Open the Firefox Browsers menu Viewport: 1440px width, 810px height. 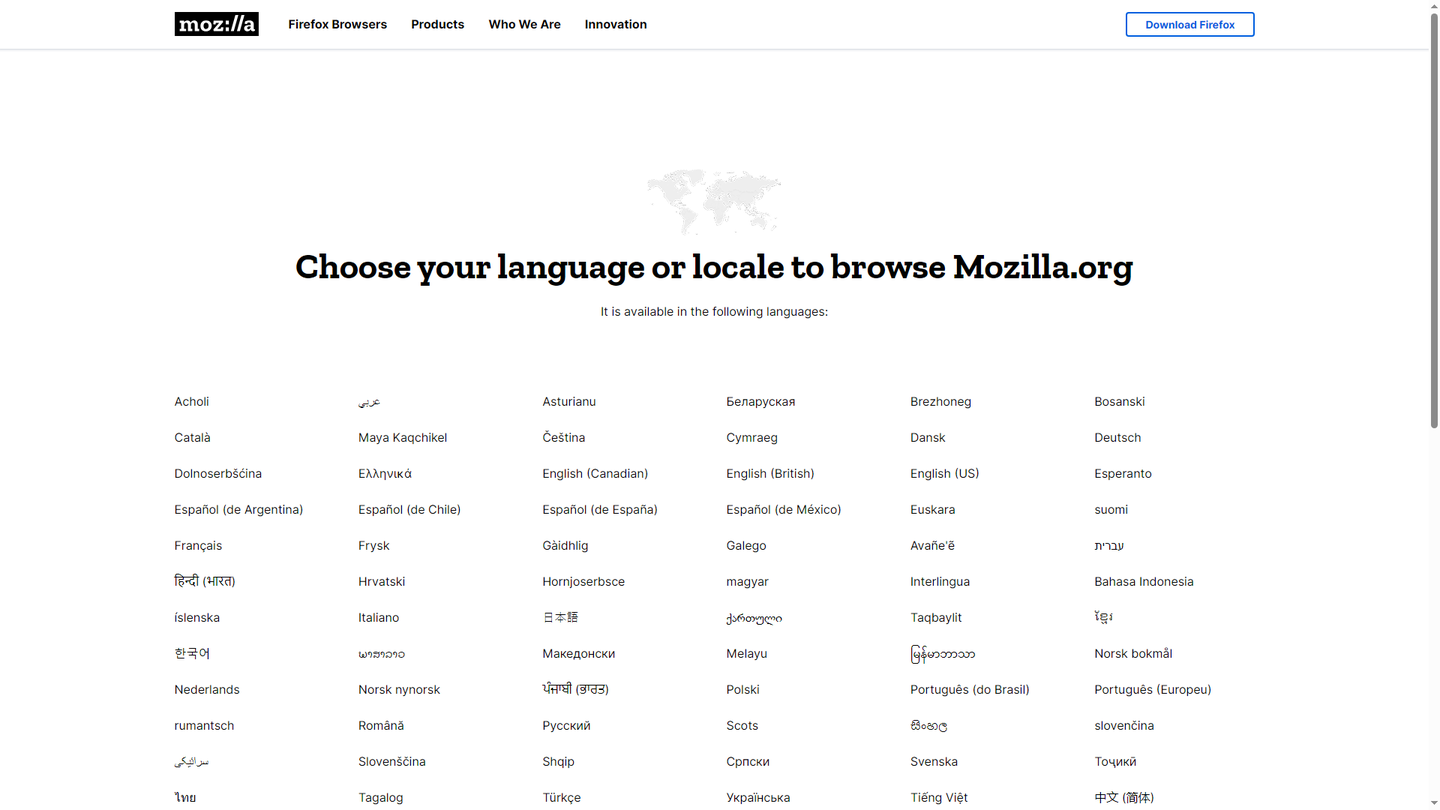(x=337, y=24)
